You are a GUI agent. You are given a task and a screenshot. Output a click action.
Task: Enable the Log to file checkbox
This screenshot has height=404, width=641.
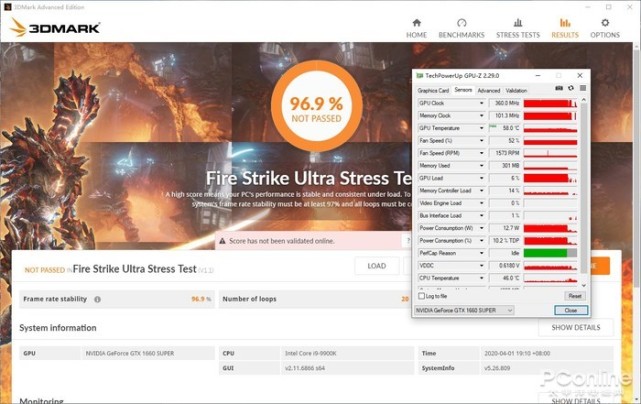pyautogui.click(x=421, y=296)
